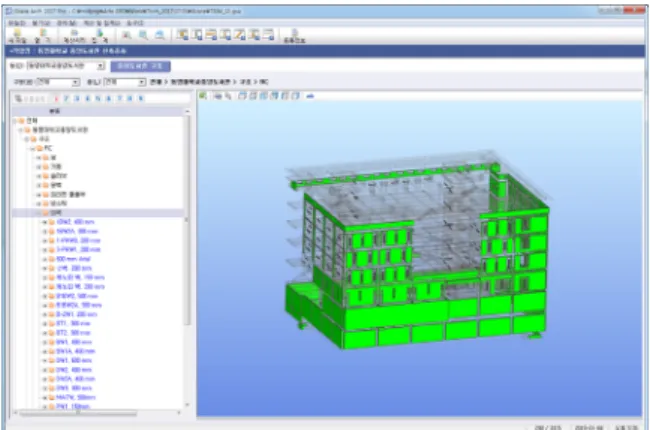Open the first filter dropdown above the tree
This screenshot has height=430, width=650.
(58, 82)
